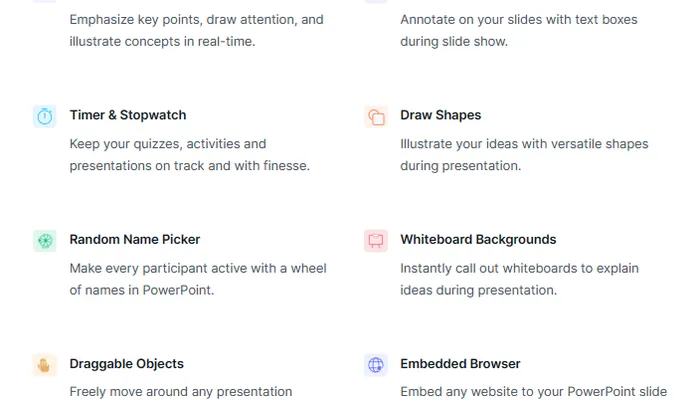Click the Embedded Browser globe icon

376,365
